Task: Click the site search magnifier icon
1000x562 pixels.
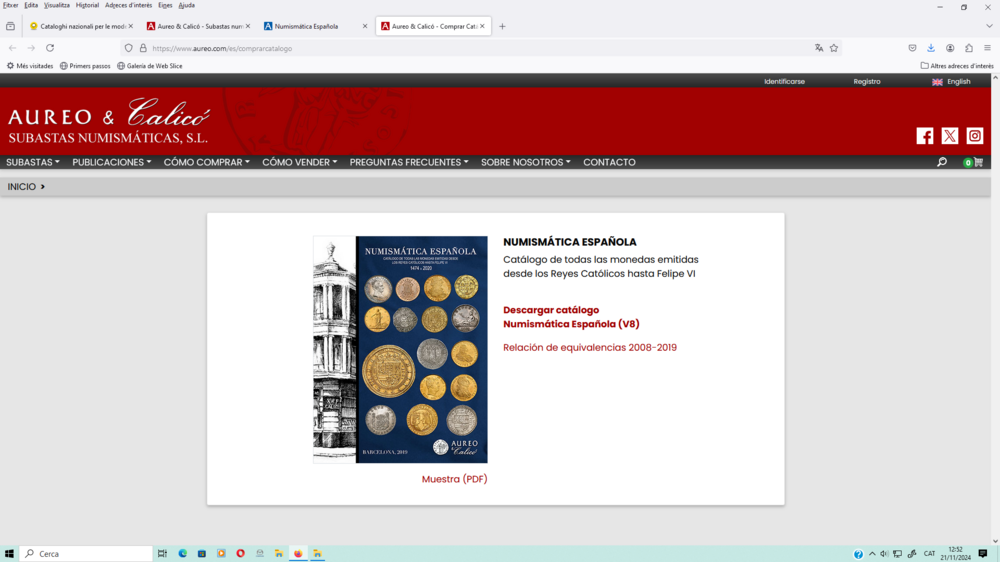Action: pos(942,162)
